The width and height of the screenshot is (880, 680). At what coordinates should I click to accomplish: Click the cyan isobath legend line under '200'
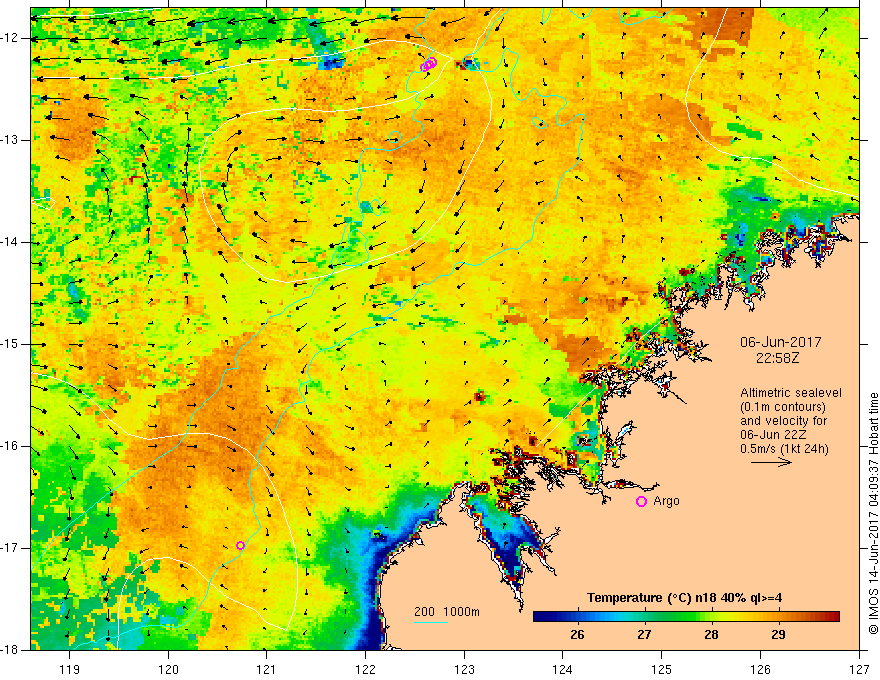tap(430, 622)
